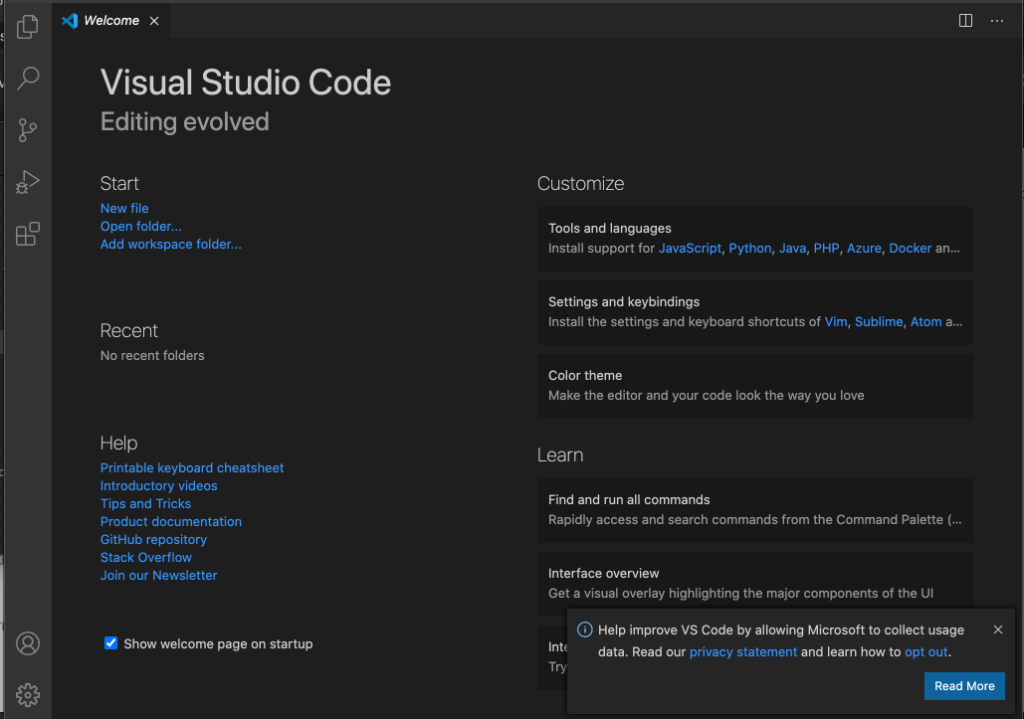
Task: Select the Welcome tab
Action: 110,21
